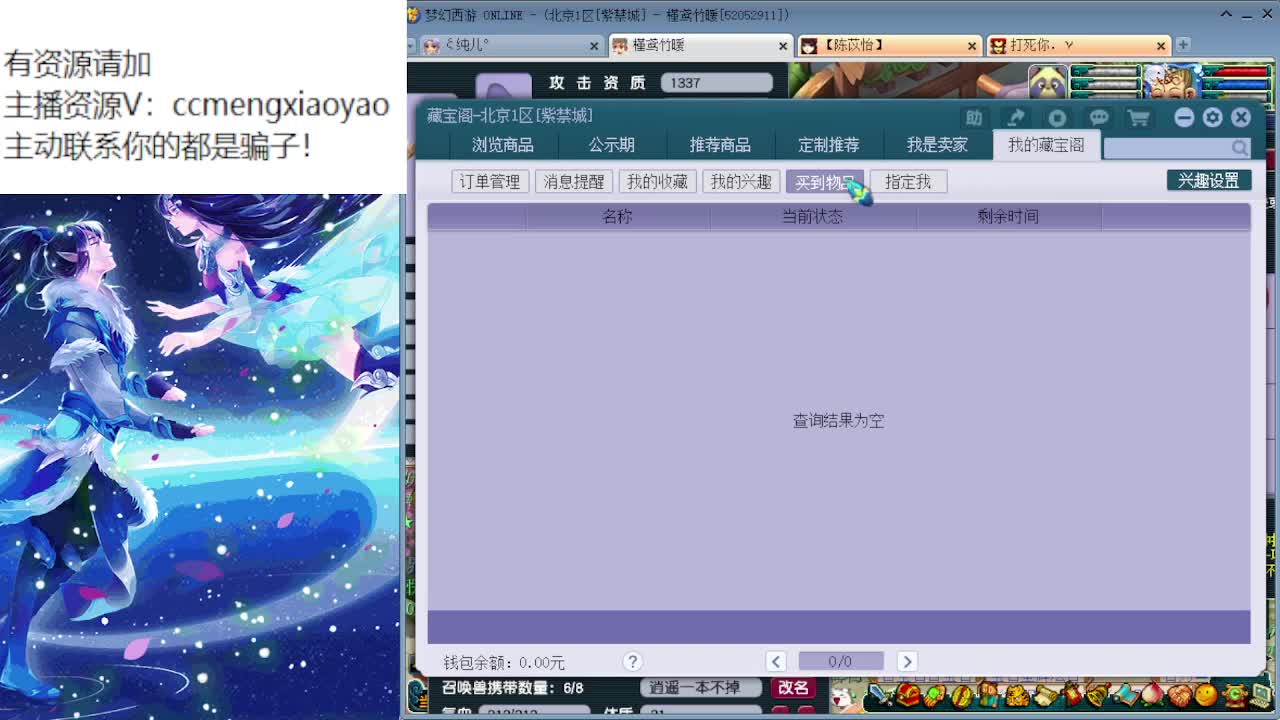1280x720 pixels.
Task: Open the 推荐商品 tab
Action: pyautogui.click(x=720, y=145)
